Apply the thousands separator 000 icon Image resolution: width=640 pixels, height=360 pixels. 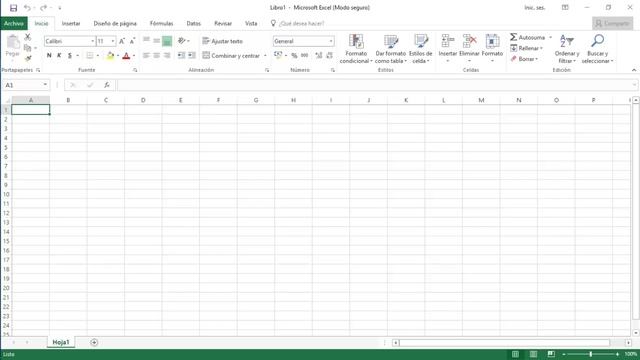(304, 56)
